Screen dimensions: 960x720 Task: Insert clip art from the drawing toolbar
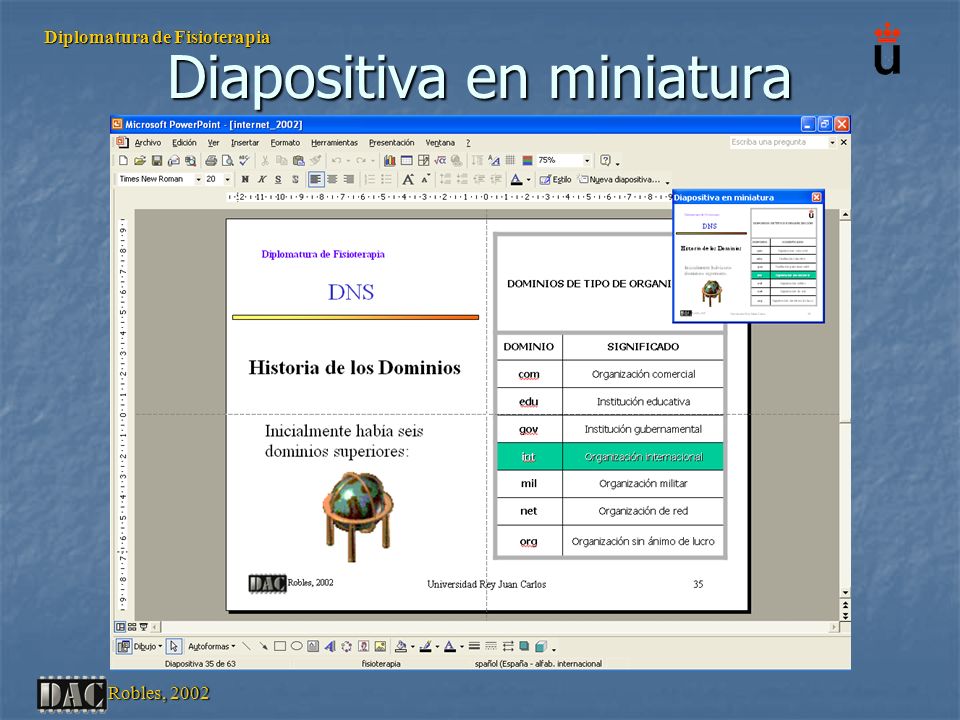coord(364,646)
